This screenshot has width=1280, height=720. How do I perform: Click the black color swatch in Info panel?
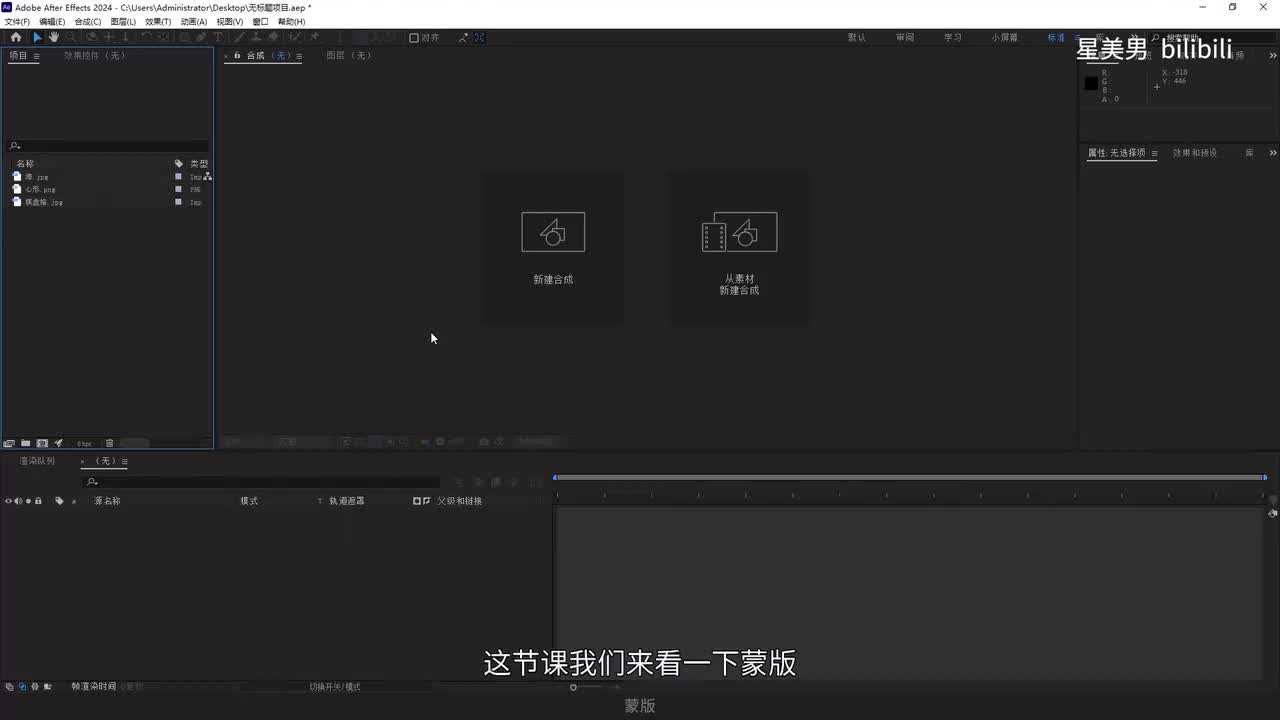(x=1091, y=84)
